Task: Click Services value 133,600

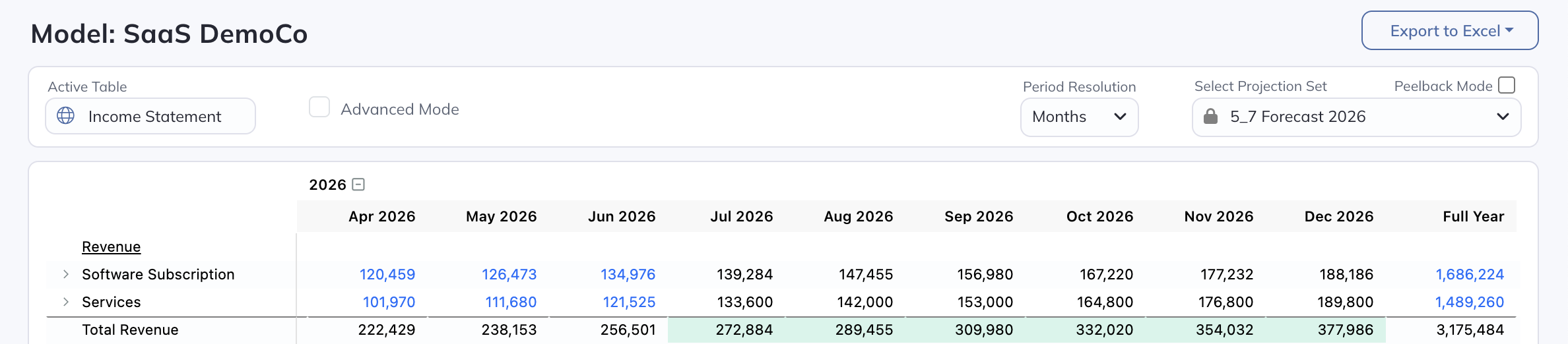Action: point(744,302)
